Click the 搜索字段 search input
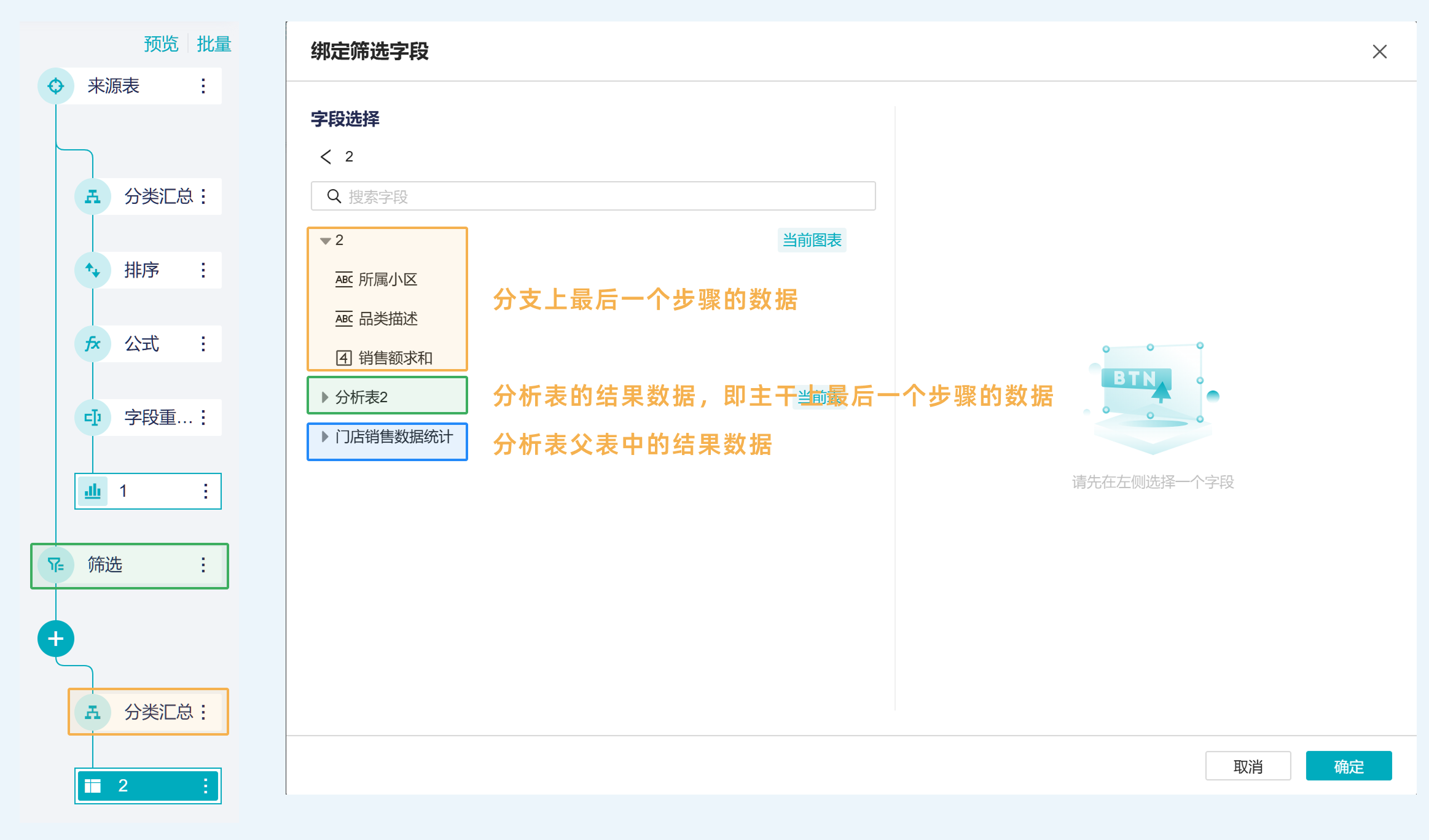Image resolution: width=1429 pixels, height=840 pixels. pyautogui.click(x=593, y=196)
